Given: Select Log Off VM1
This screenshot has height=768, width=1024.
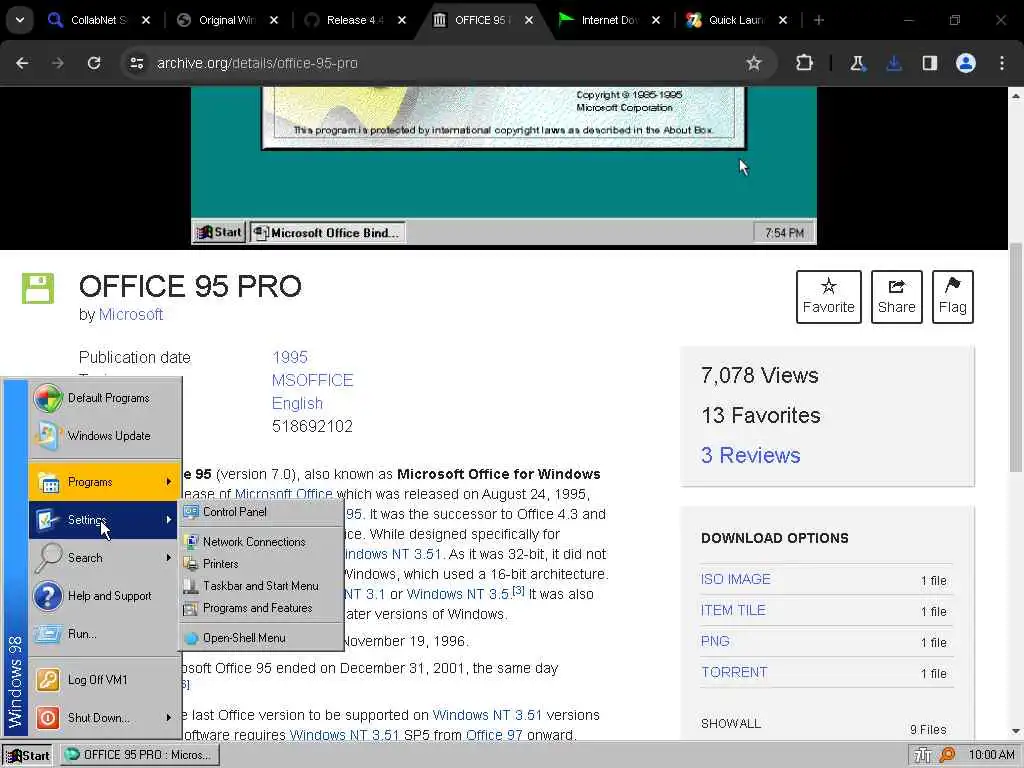Looking at the screenshot, I should click(104, 680).
